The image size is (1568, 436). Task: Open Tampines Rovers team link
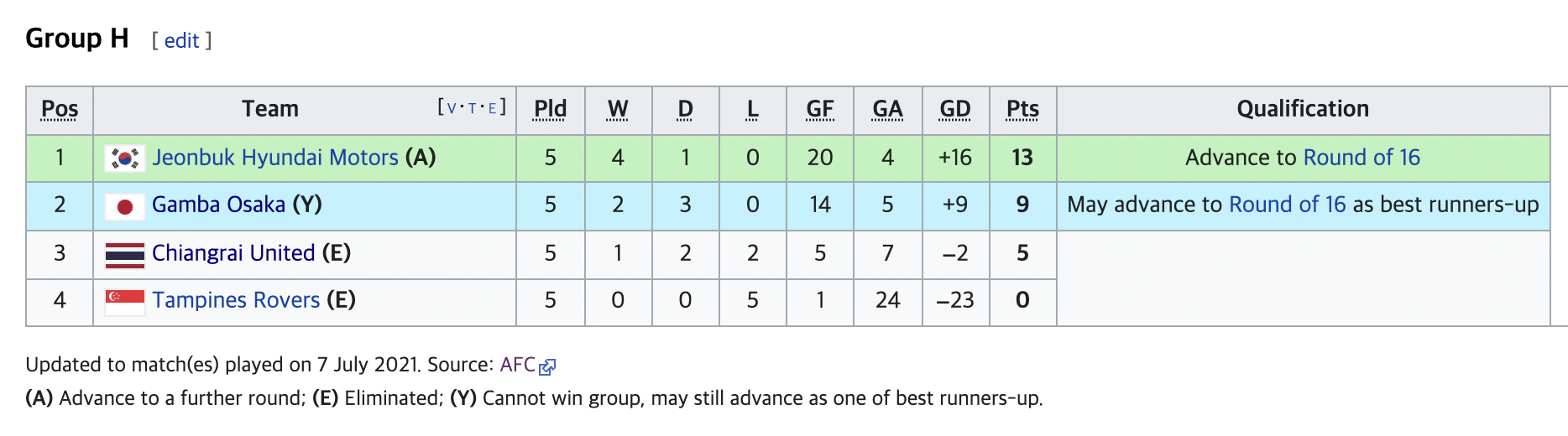236,300
